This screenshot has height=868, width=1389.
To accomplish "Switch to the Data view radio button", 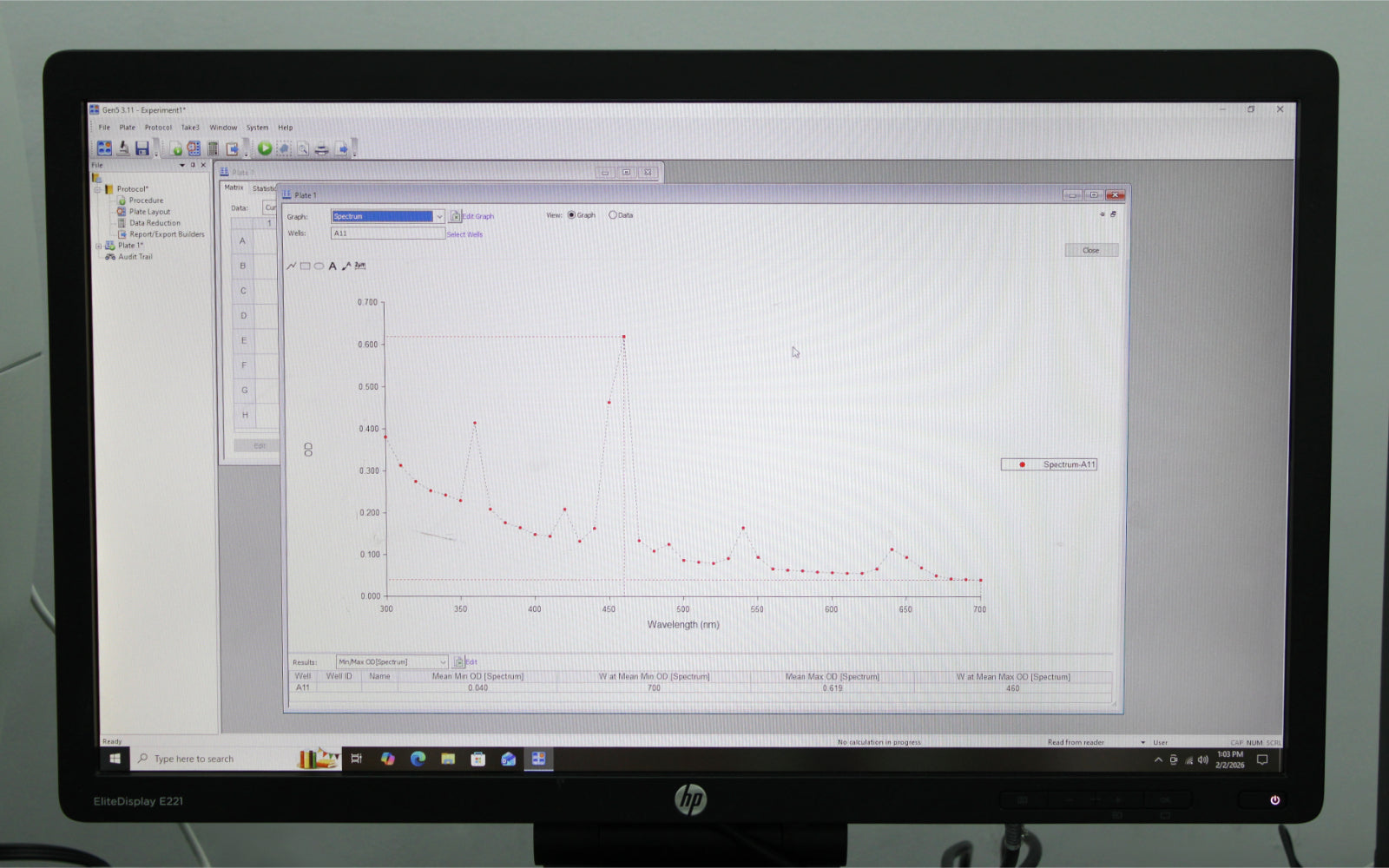I will click(x=613, y=215).
